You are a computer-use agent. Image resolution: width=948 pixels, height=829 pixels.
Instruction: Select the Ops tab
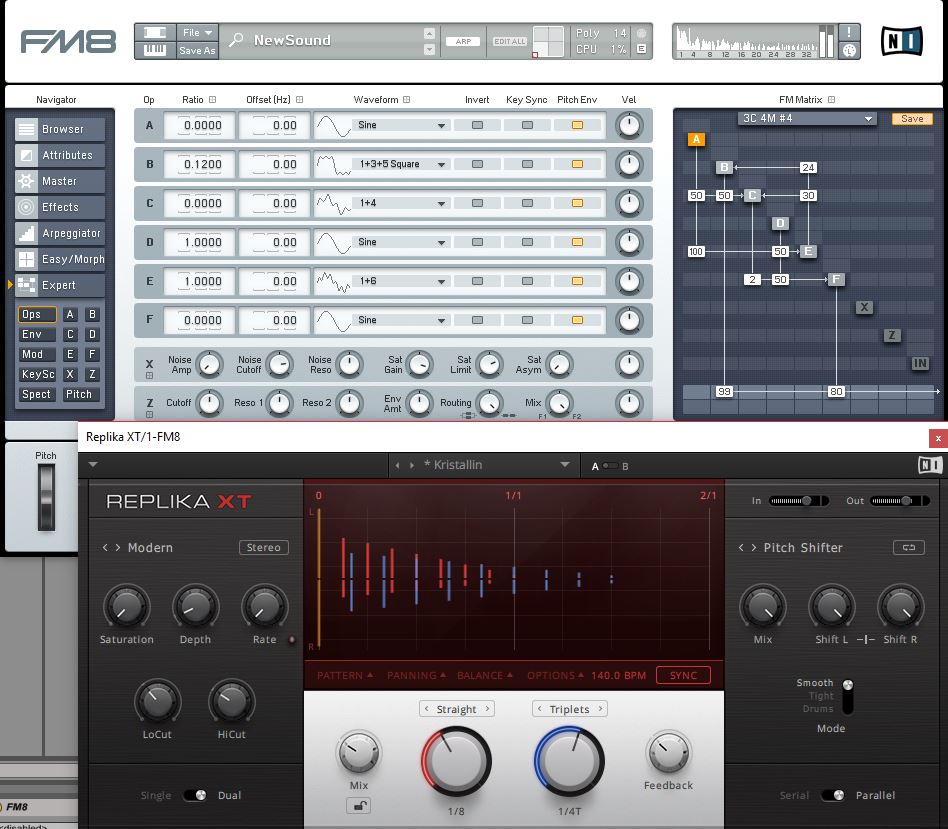coord(37,314)
